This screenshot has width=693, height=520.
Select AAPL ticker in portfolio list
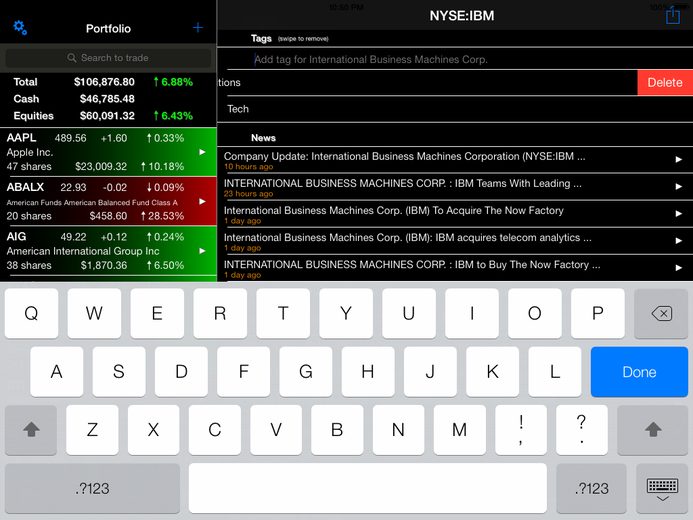pyautogui.click(x=21, y=138)
